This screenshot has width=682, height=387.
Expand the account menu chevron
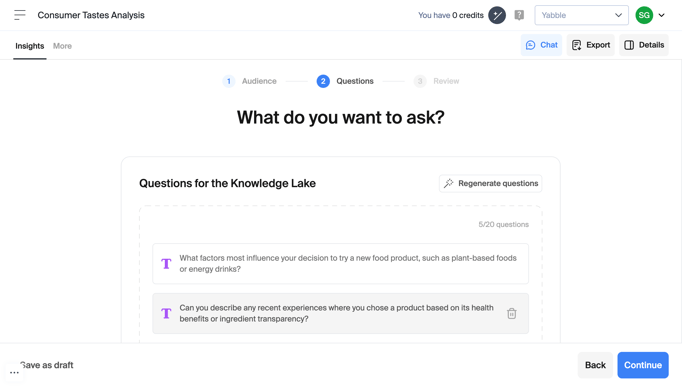click(x=662, y=15)
